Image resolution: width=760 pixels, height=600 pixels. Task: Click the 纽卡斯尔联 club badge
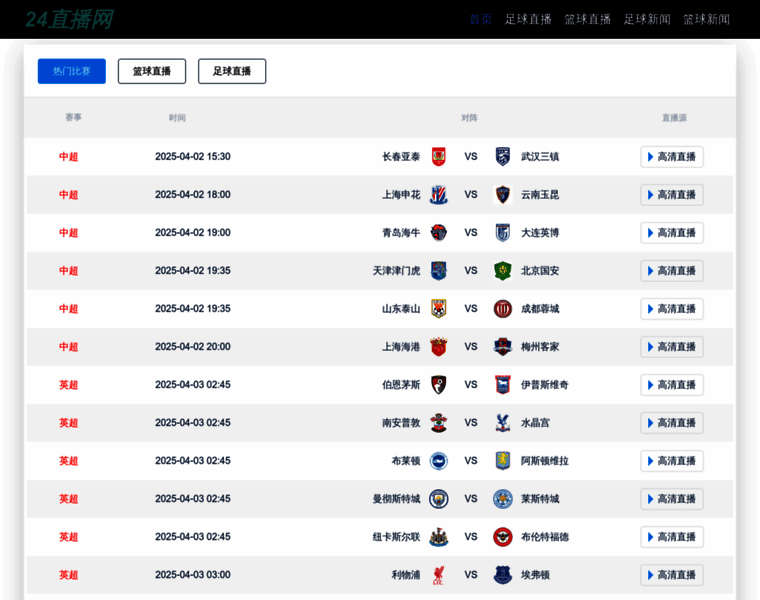(x=439, y=537)
